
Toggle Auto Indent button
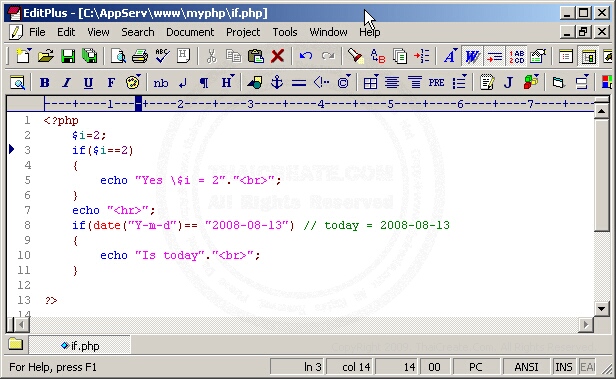[494, 56]
